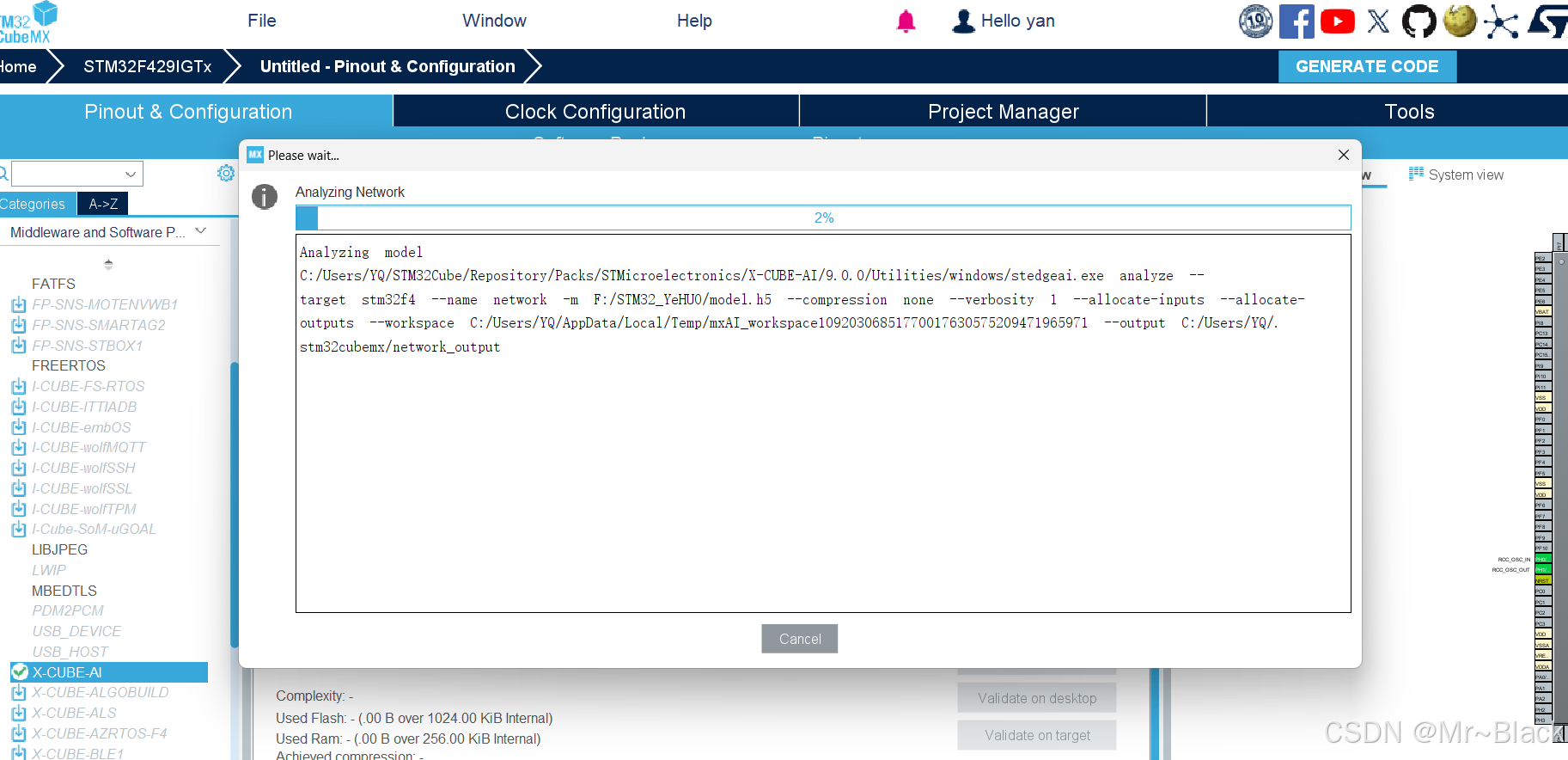
Task: Click the green check icon on X-CUBE-AI
Action: (x=20, y=672)
